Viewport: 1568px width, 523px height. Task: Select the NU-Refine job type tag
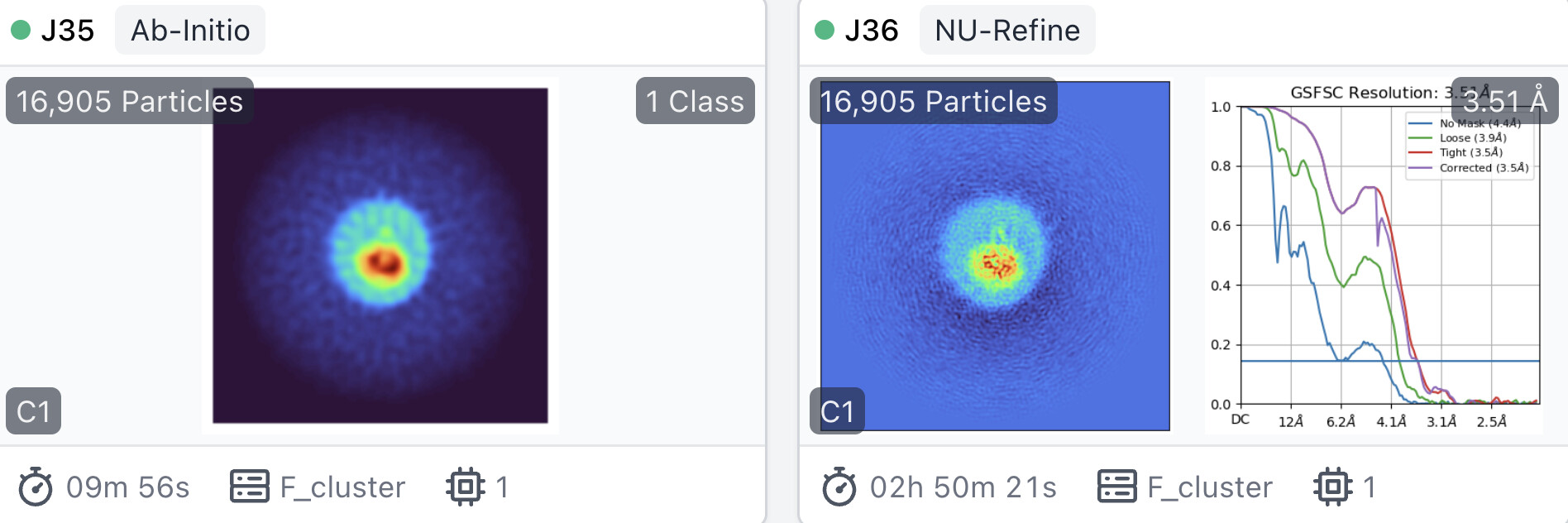coord(1007,30)
